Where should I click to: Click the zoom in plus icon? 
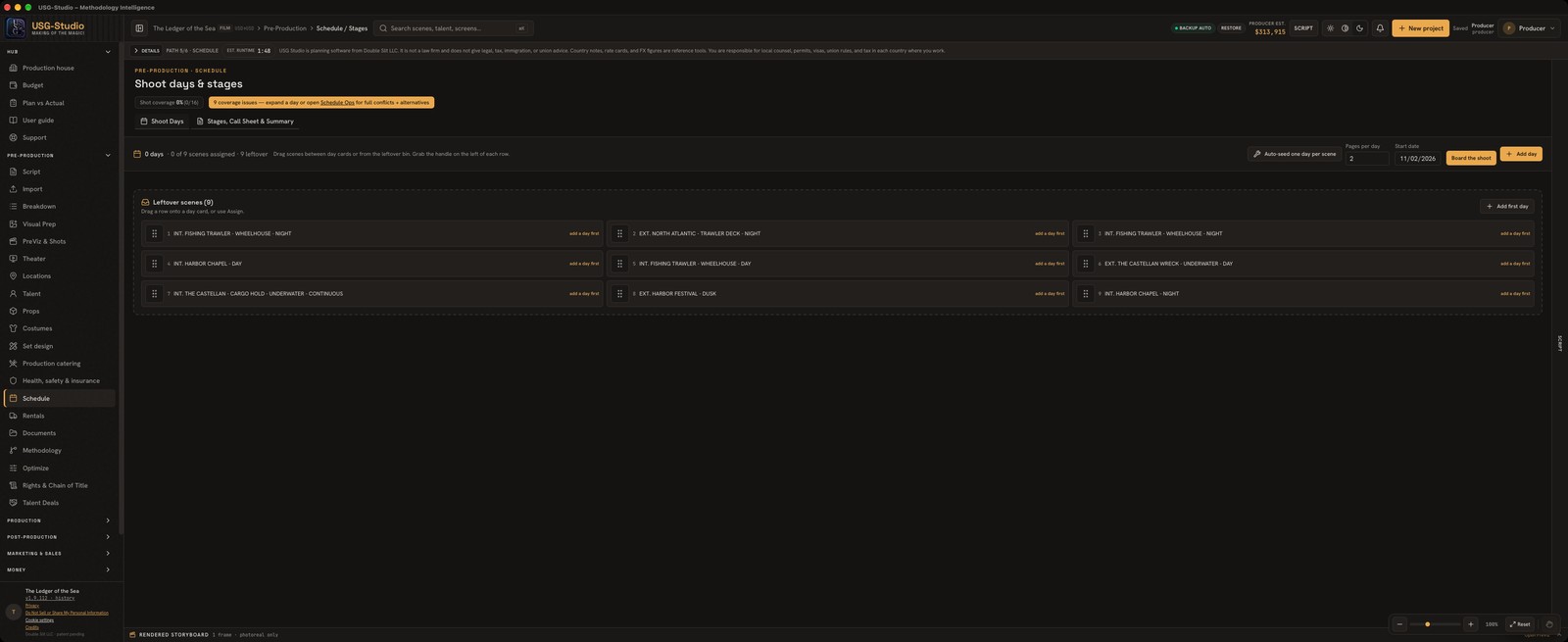pos(1470,624)
